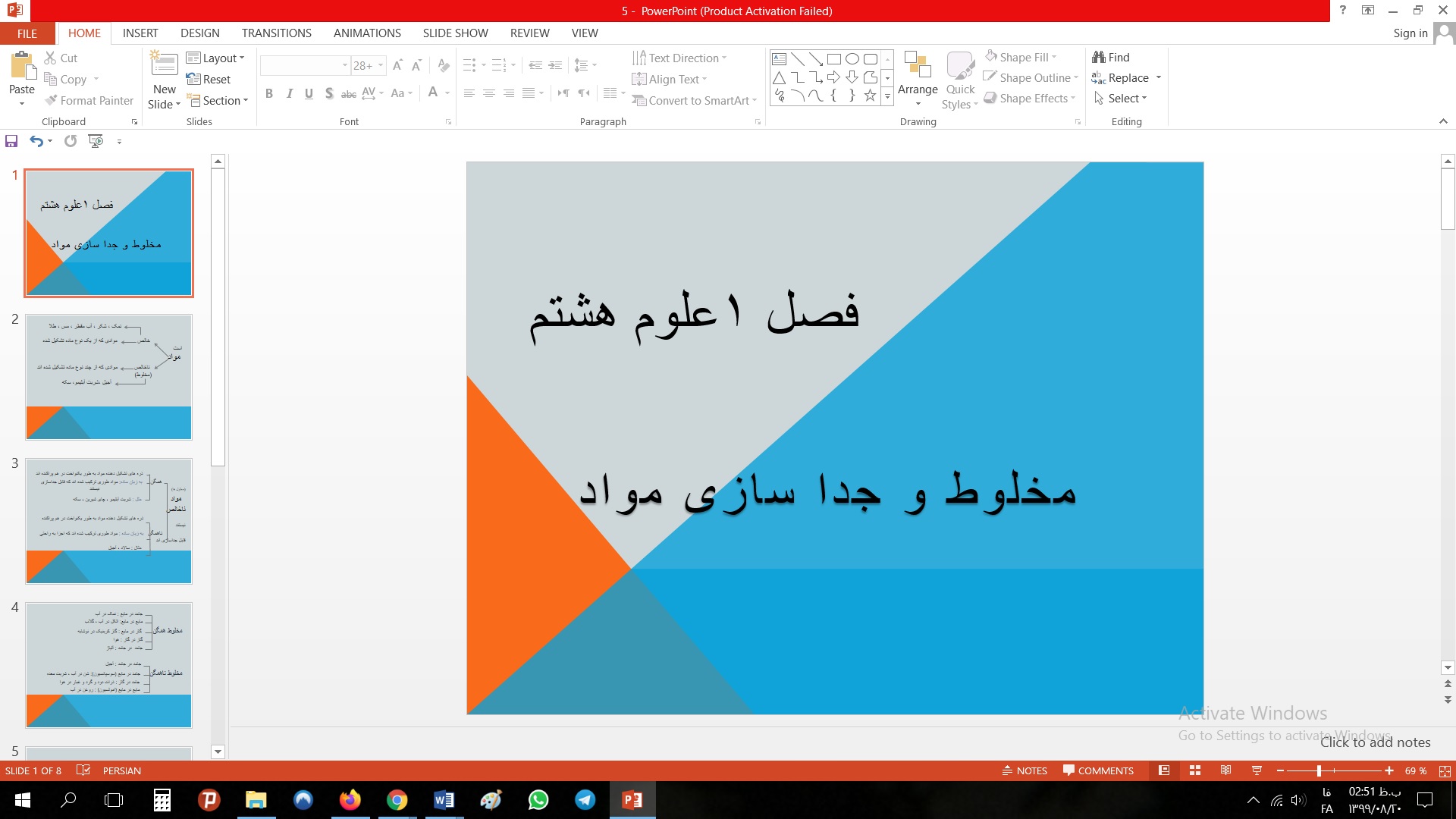
Task: Toggle Italic text style
Action: (x=289, y=93)
